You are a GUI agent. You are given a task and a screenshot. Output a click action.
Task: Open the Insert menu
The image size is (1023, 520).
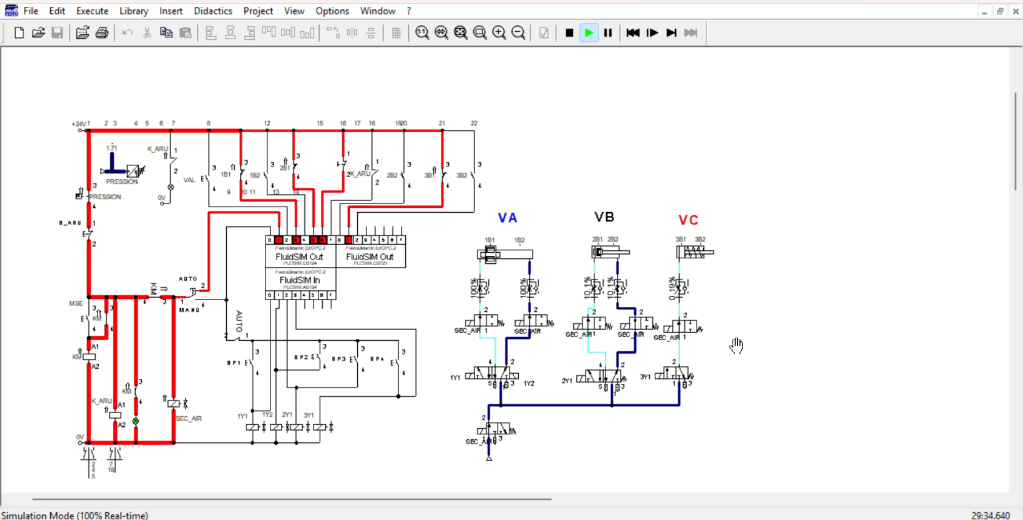[x=171, y=11]
